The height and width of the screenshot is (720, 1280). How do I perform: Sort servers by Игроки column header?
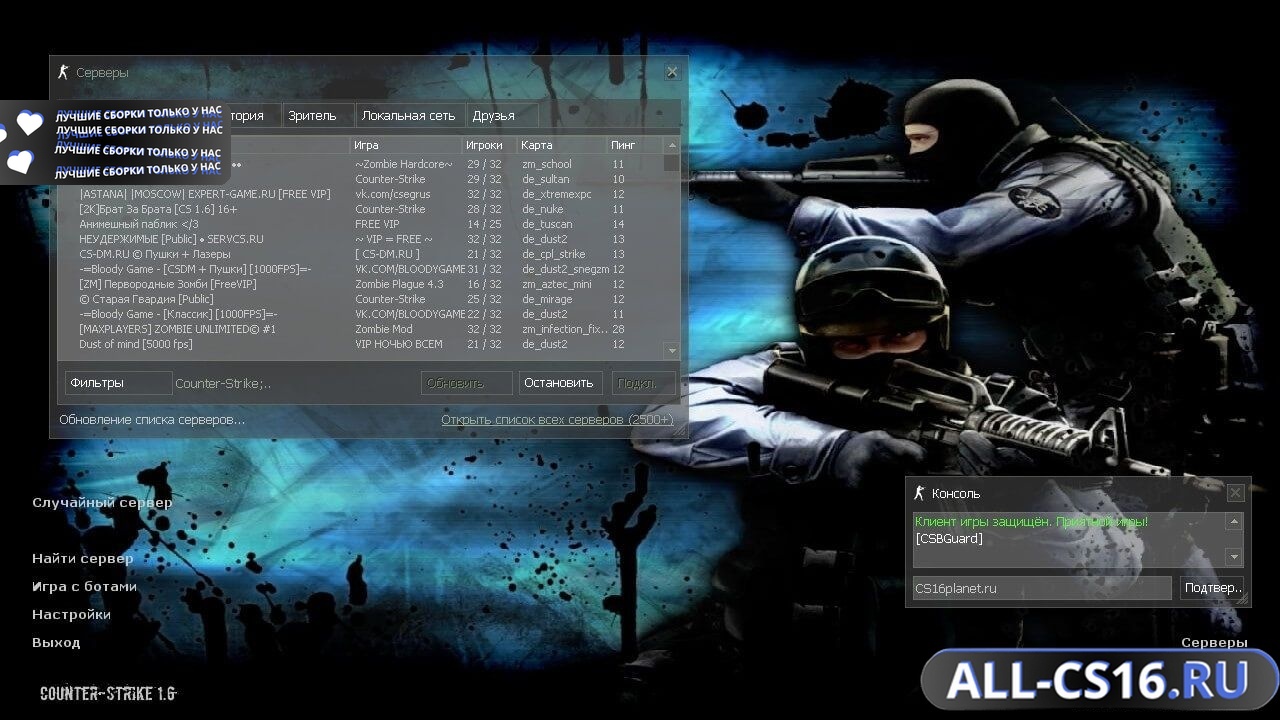(x=490, y=145)
